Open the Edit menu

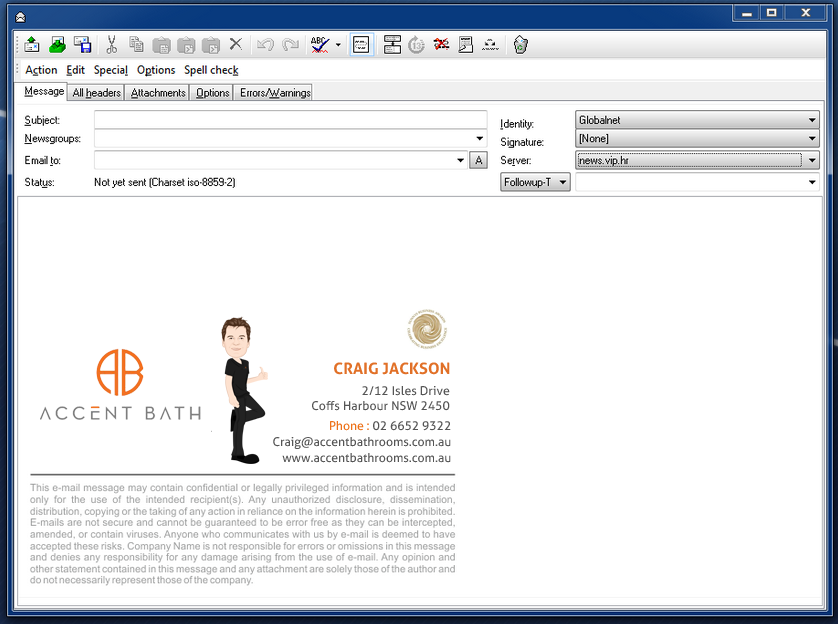coord(75,70)
